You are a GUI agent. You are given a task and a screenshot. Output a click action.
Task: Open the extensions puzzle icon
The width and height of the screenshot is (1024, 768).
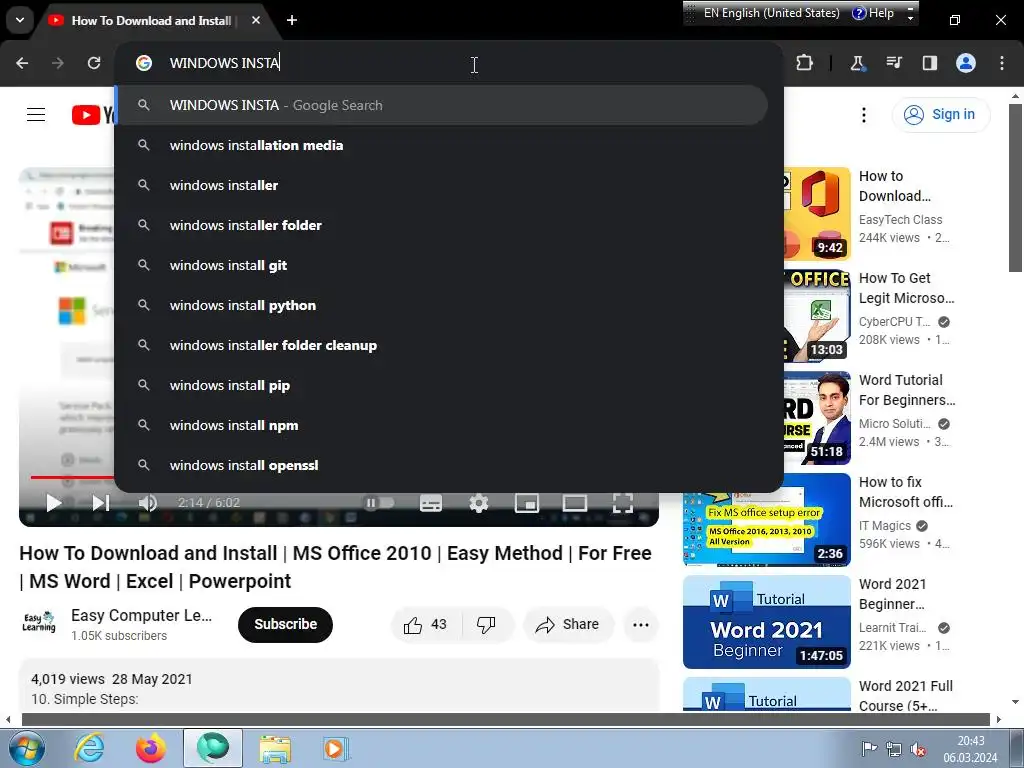click(x=805, y=63)
